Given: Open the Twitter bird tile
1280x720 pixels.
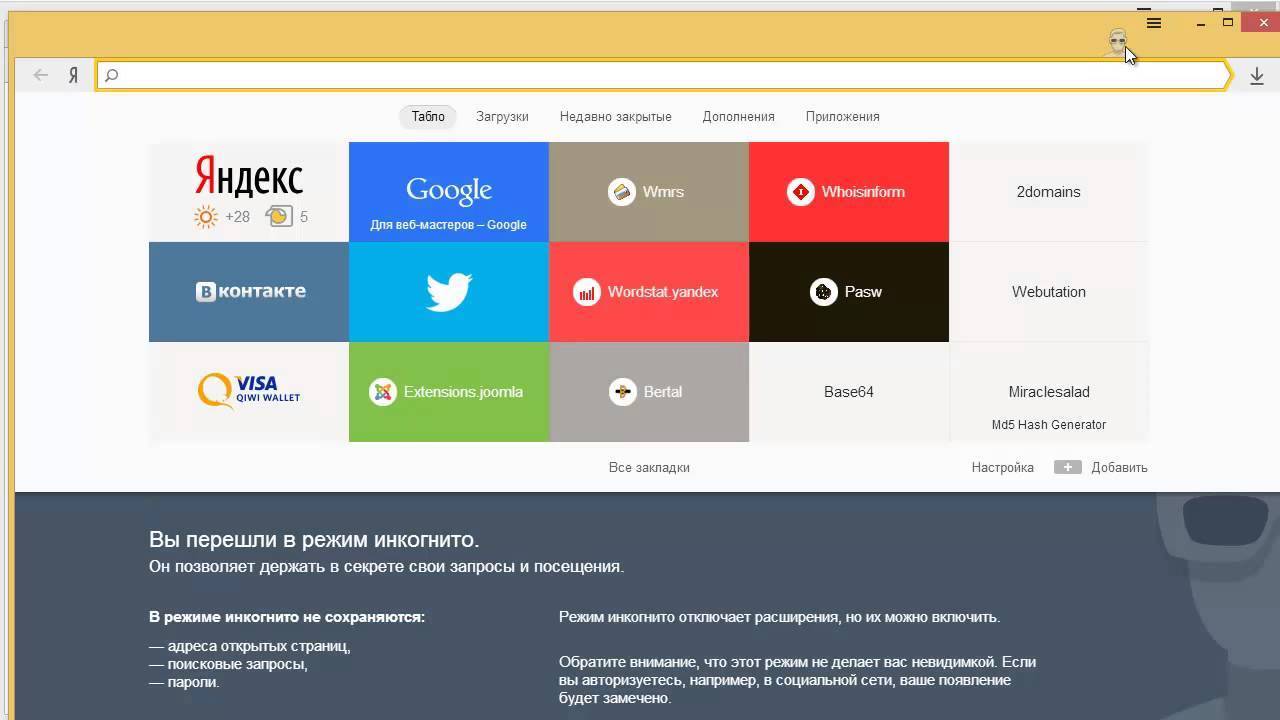Looking at the screenshot, I should point(449,292).
